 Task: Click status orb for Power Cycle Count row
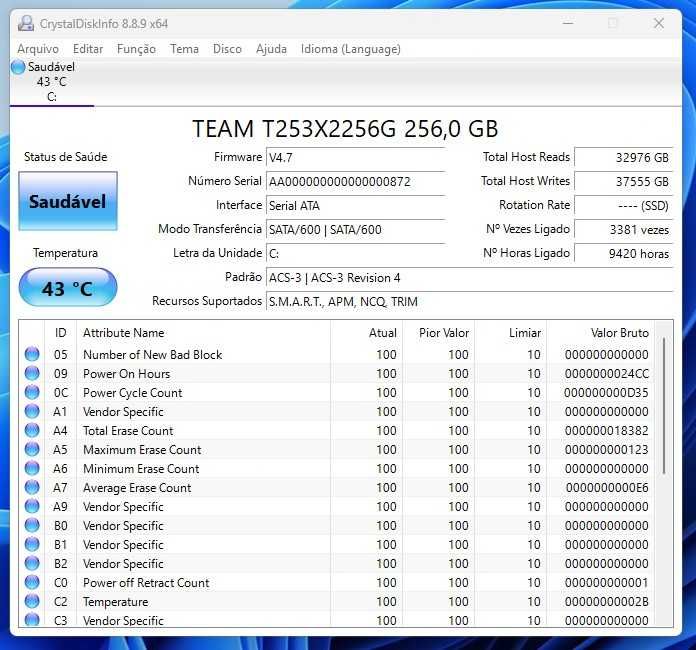32,392
